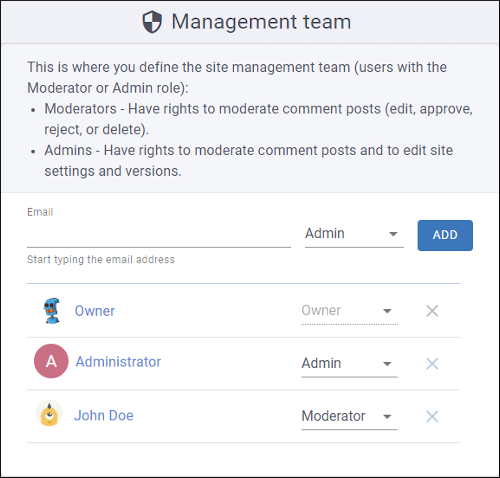
Task: Focus the Email input field
Action: [159, 234]
